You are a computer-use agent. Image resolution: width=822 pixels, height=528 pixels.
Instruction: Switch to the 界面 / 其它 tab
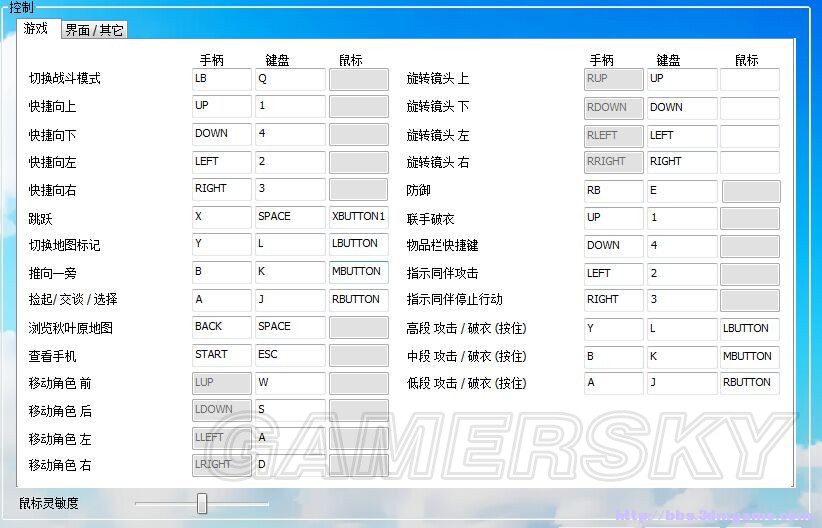(x=94, y=30)
